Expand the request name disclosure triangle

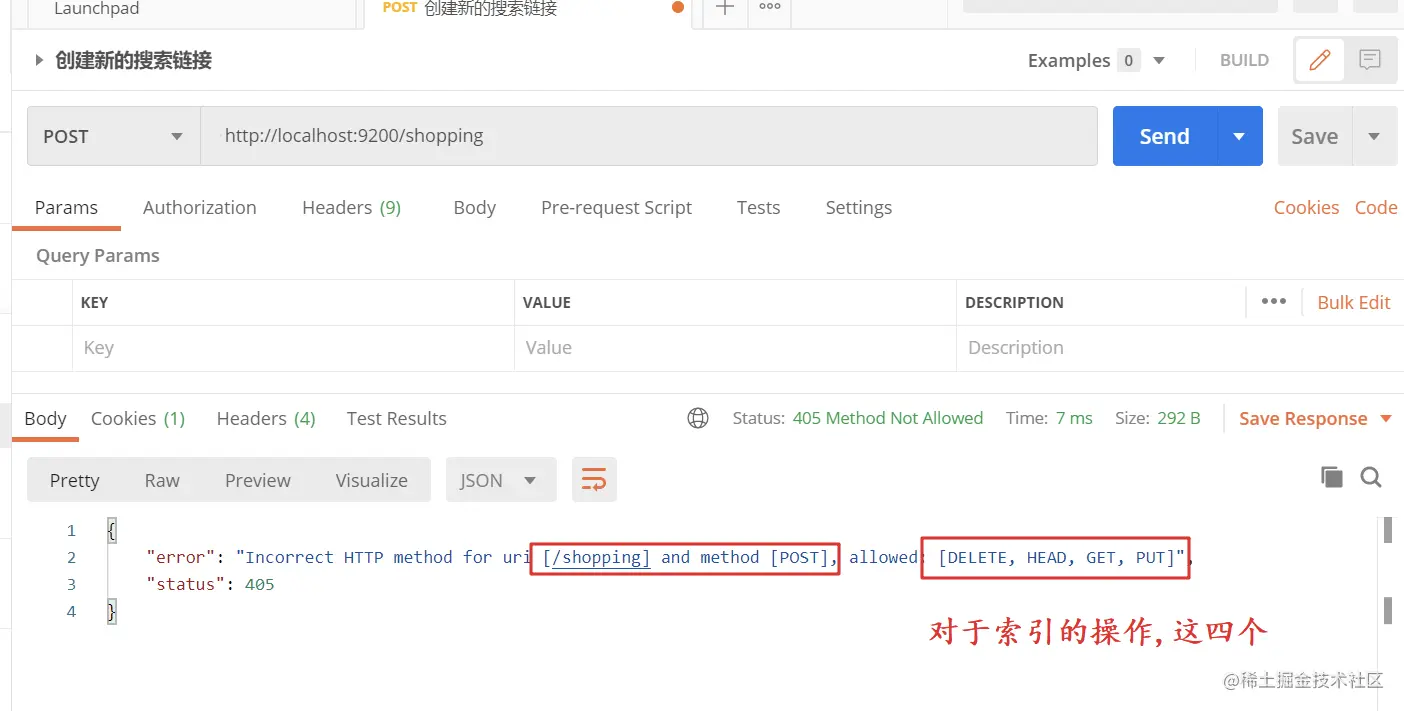click(39, 60)
